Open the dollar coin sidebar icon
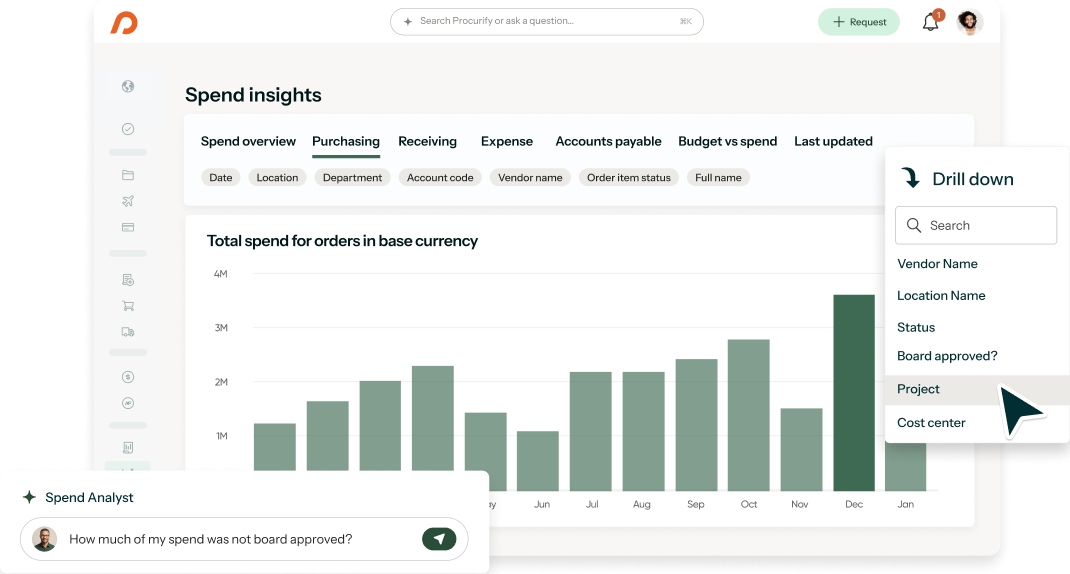 point(128,377)
